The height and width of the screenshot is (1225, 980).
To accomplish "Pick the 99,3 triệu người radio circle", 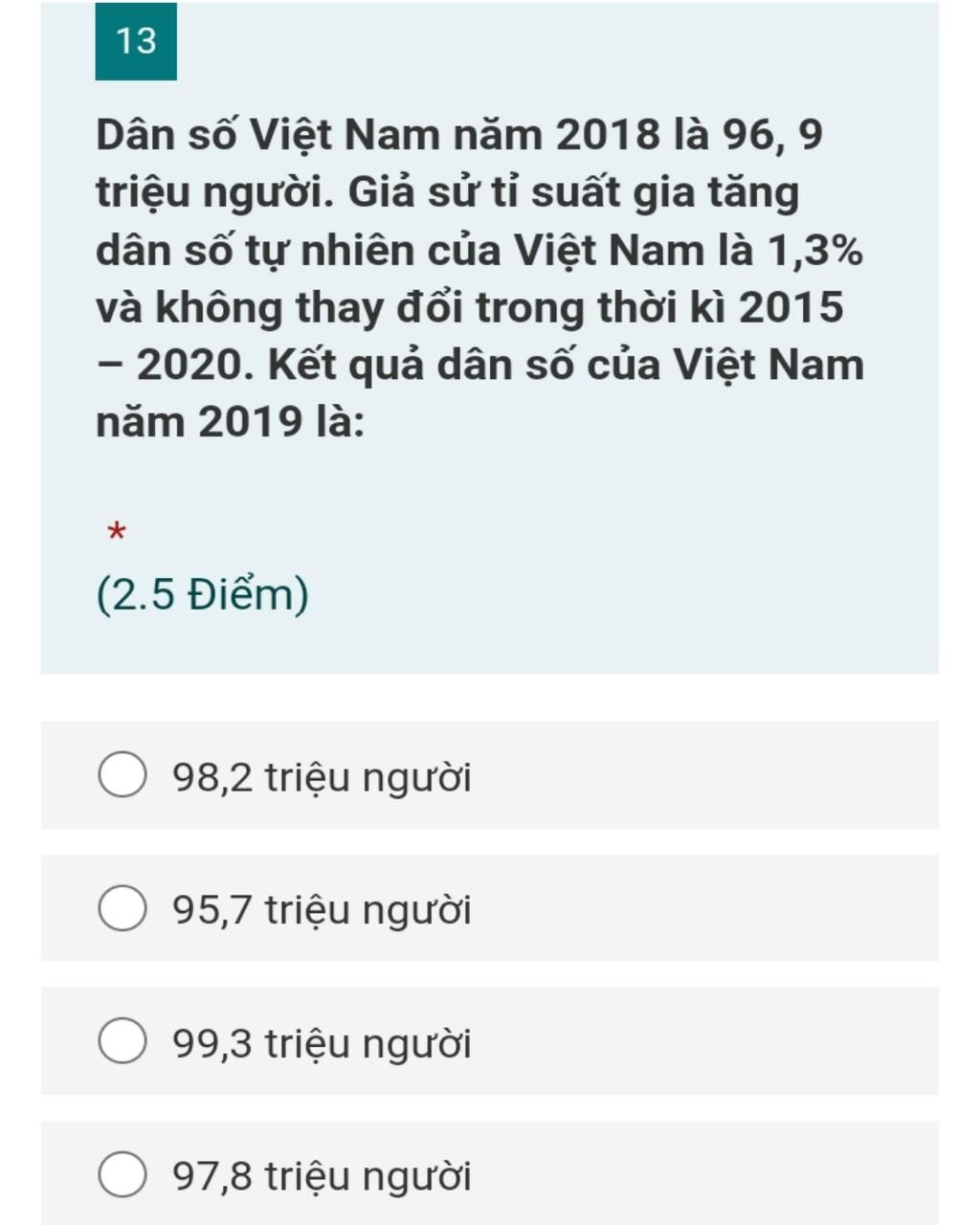I will (x=122, y=1041).
